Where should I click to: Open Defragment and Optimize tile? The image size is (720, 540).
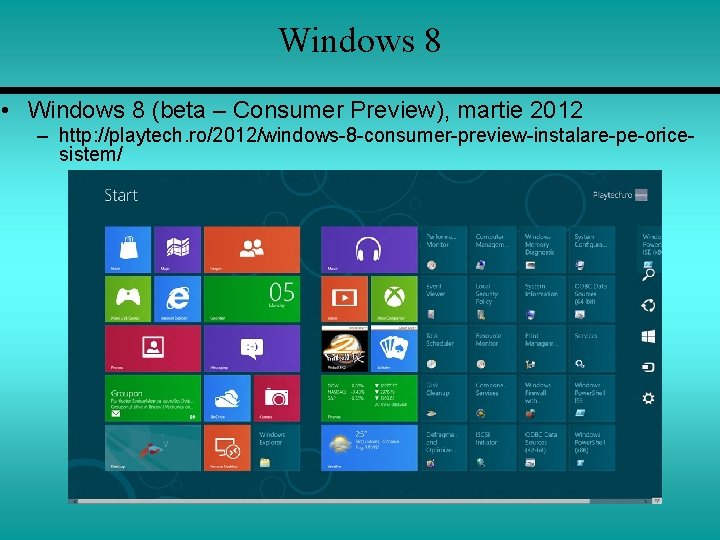click(444, 448)
